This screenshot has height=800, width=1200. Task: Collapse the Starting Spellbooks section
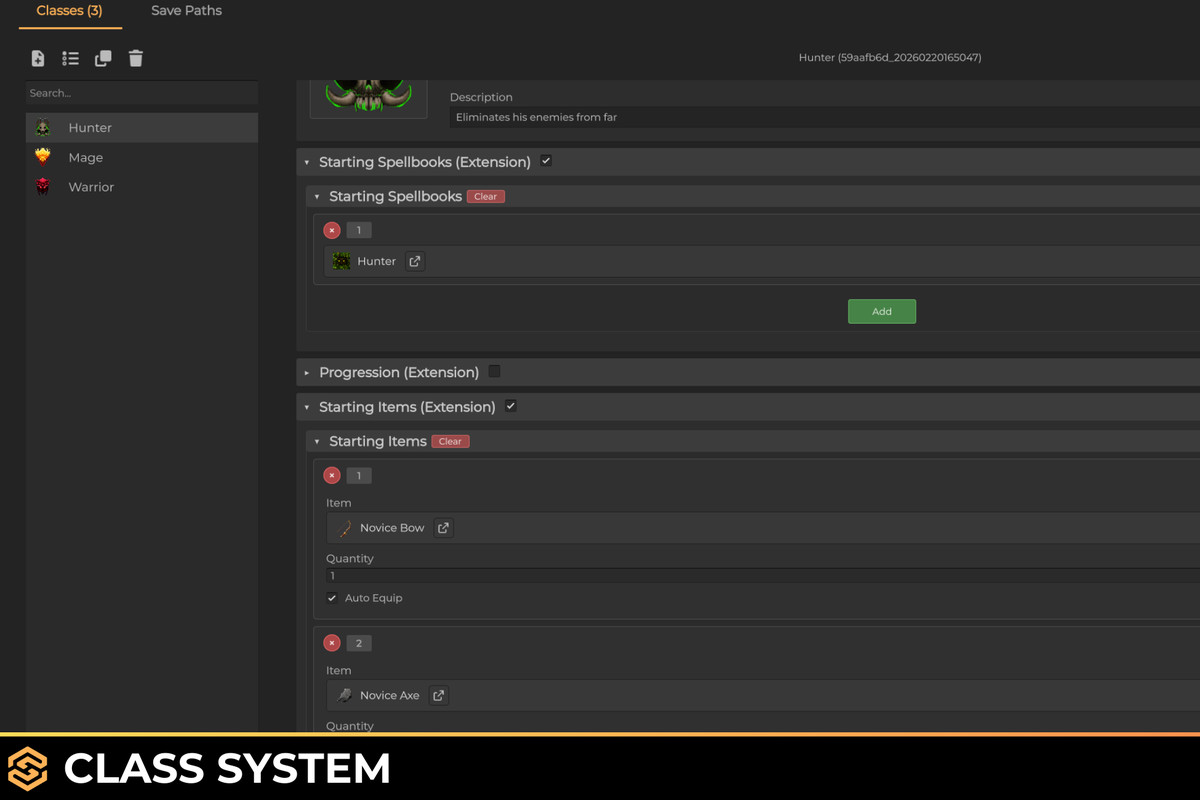click(316, 196)
